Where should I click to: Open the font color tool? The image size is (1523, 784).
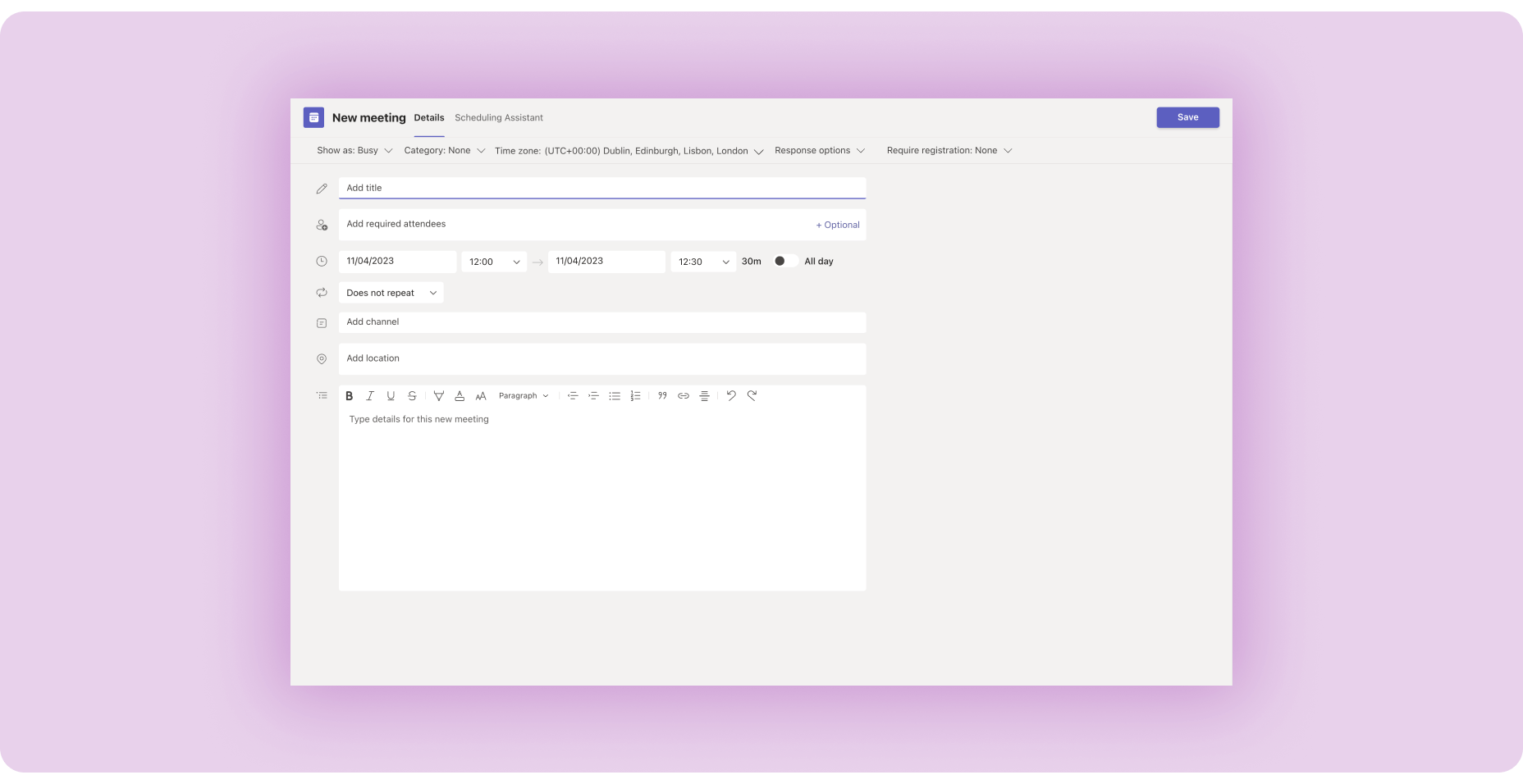[x=460, y=396]
